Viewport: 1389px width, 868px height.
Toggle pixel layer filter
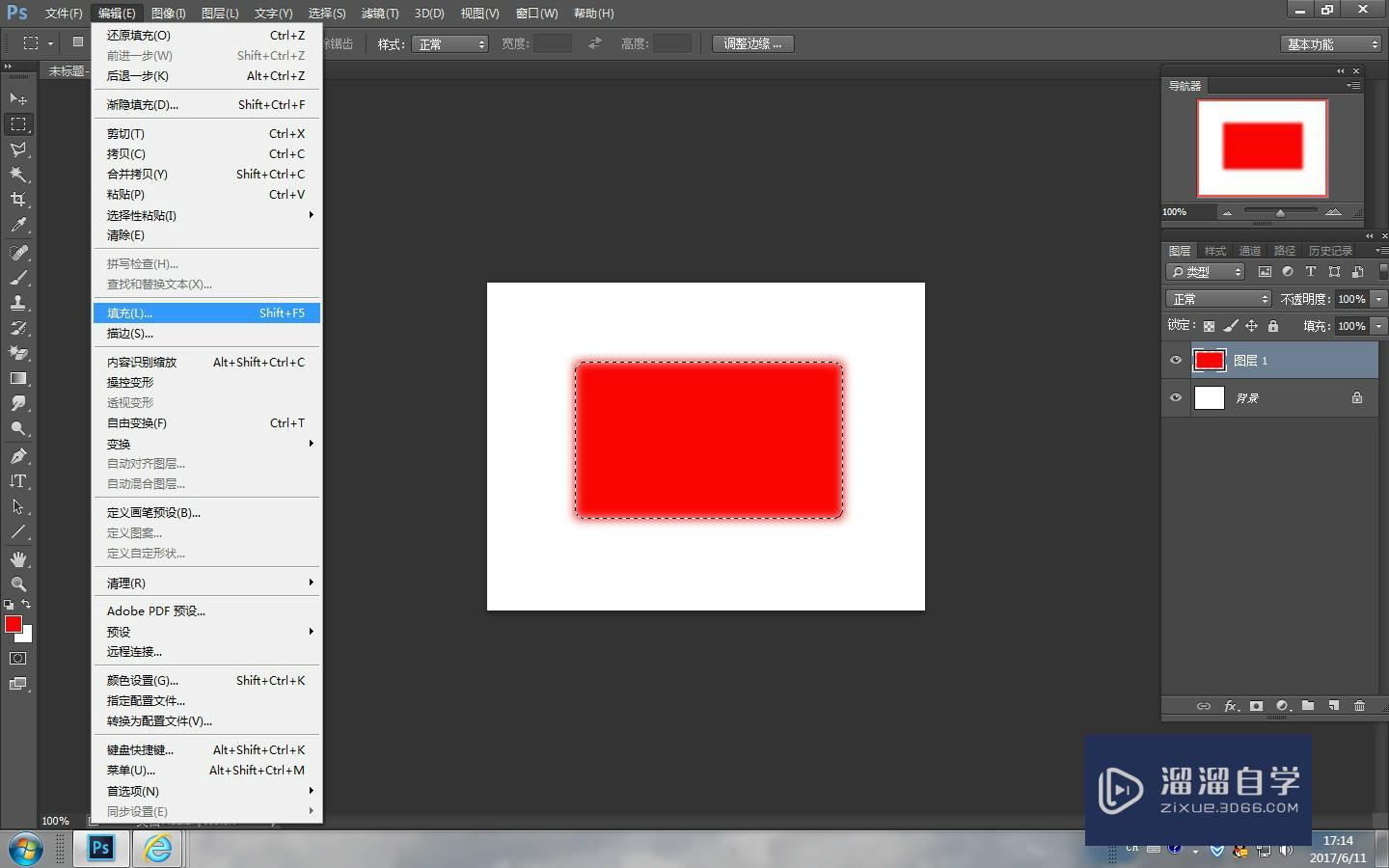pos(1265,272)
